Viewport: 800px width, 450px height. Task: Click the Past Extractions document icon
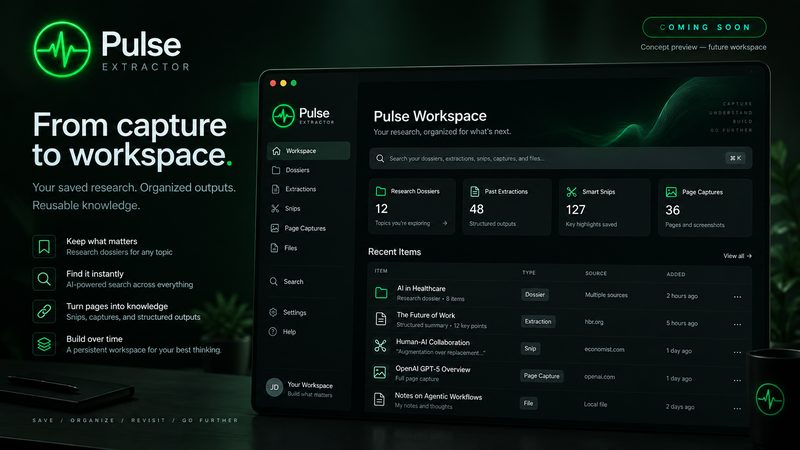(x=474, y=191)
